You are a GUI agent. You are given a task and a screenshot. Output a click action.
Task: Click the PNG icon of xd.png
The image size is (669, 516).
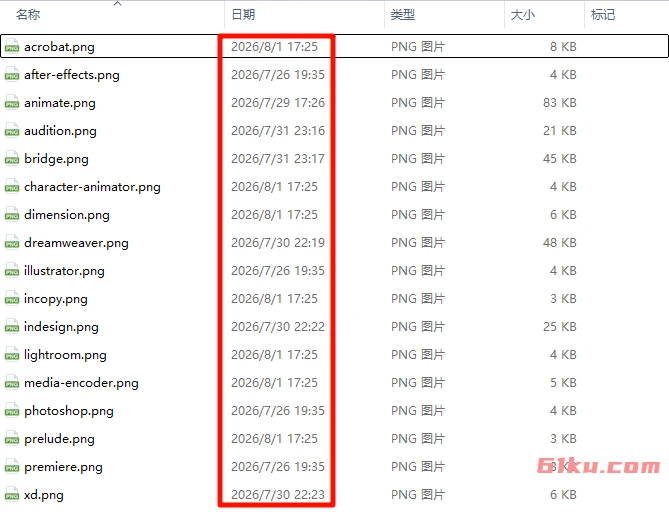[x=12, y=495]
